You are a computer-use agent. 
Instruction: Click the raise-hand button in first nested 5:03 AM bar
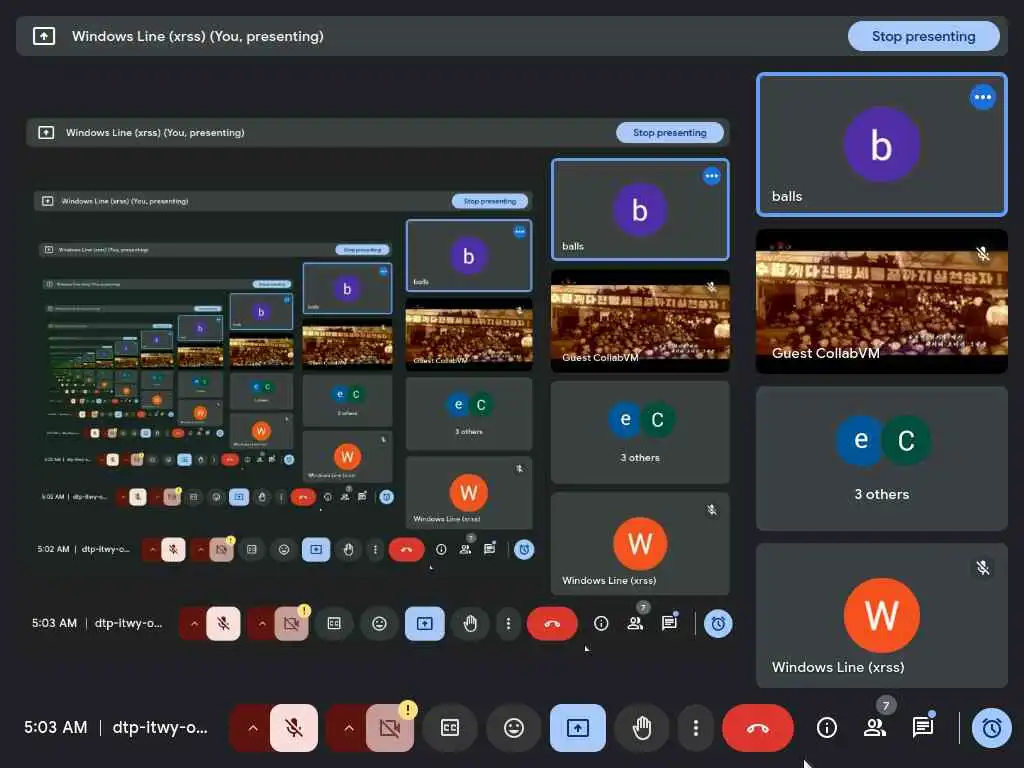(x=470, y=624)
